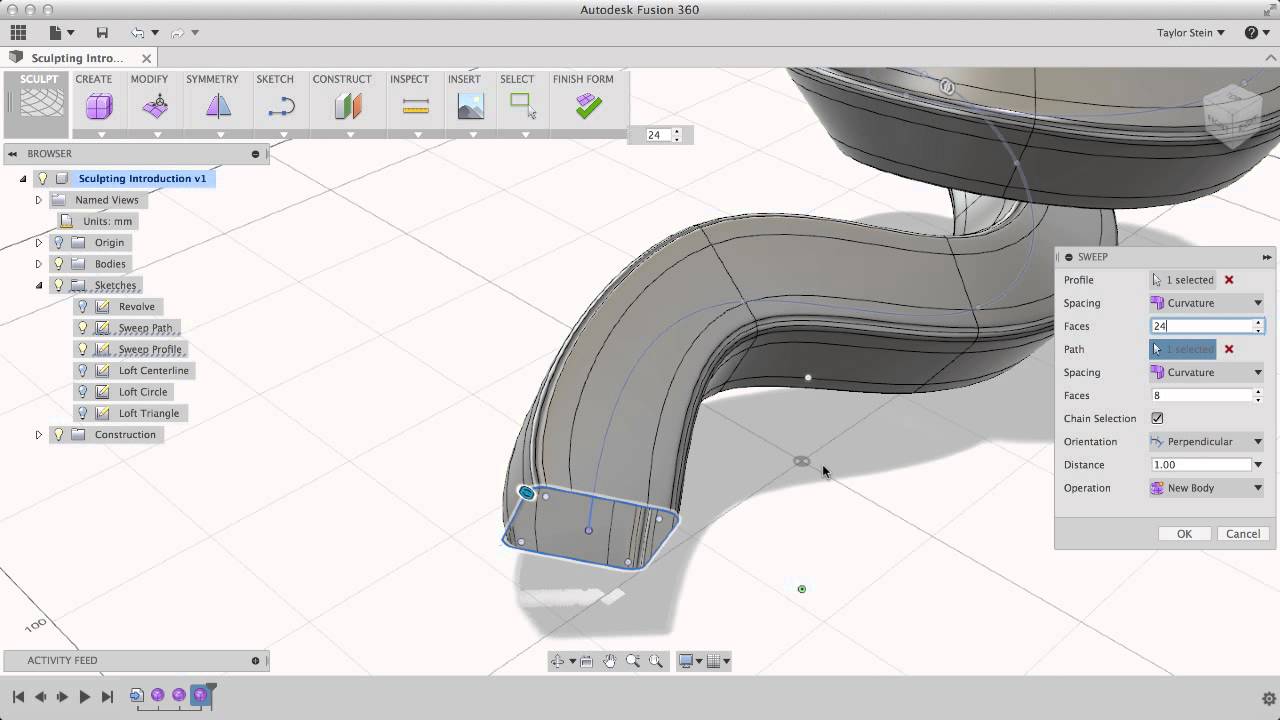Viewport: 1280px width, 720px height.
Task: Activate the Zoom magnifier tool
Action: (633, 661)
